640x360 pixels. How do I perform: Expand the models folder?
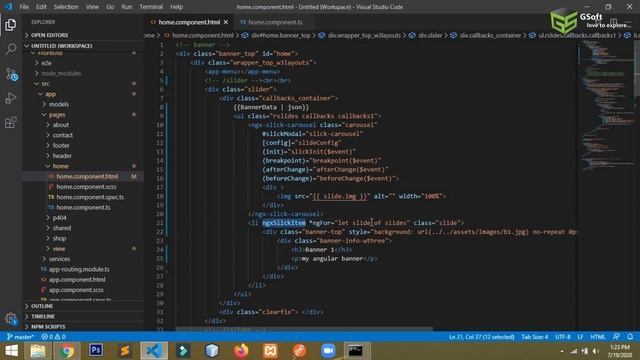59,104
